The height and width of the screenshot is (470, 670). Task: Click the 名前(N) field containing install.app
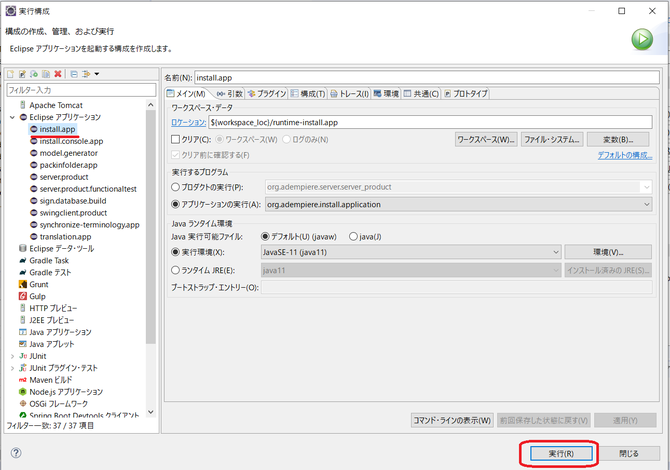(427, 78)
